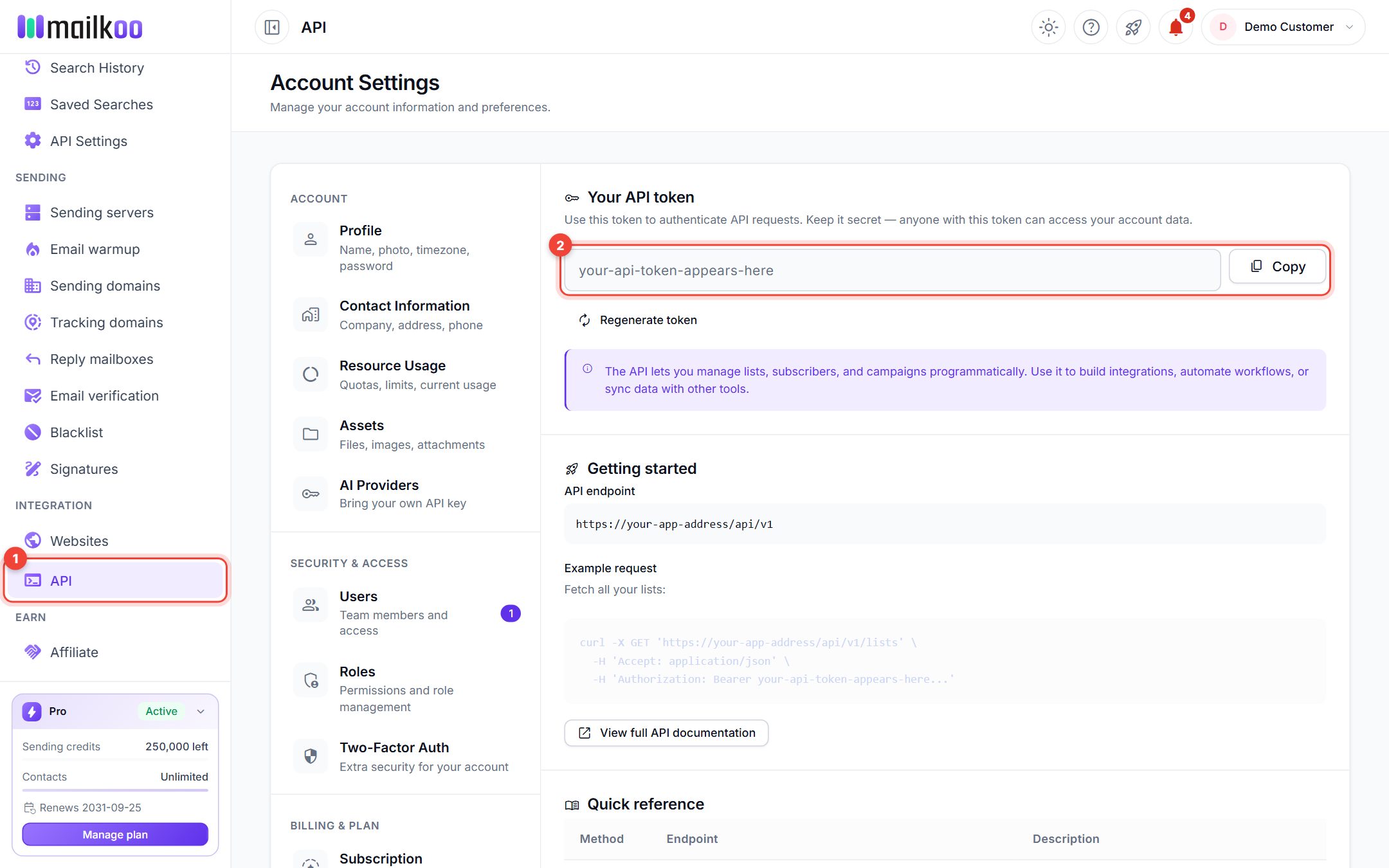The width and height of the screenshot is (1389, 868).
Task: Click the Email verification envelope icon
Action: pos(32,395)
